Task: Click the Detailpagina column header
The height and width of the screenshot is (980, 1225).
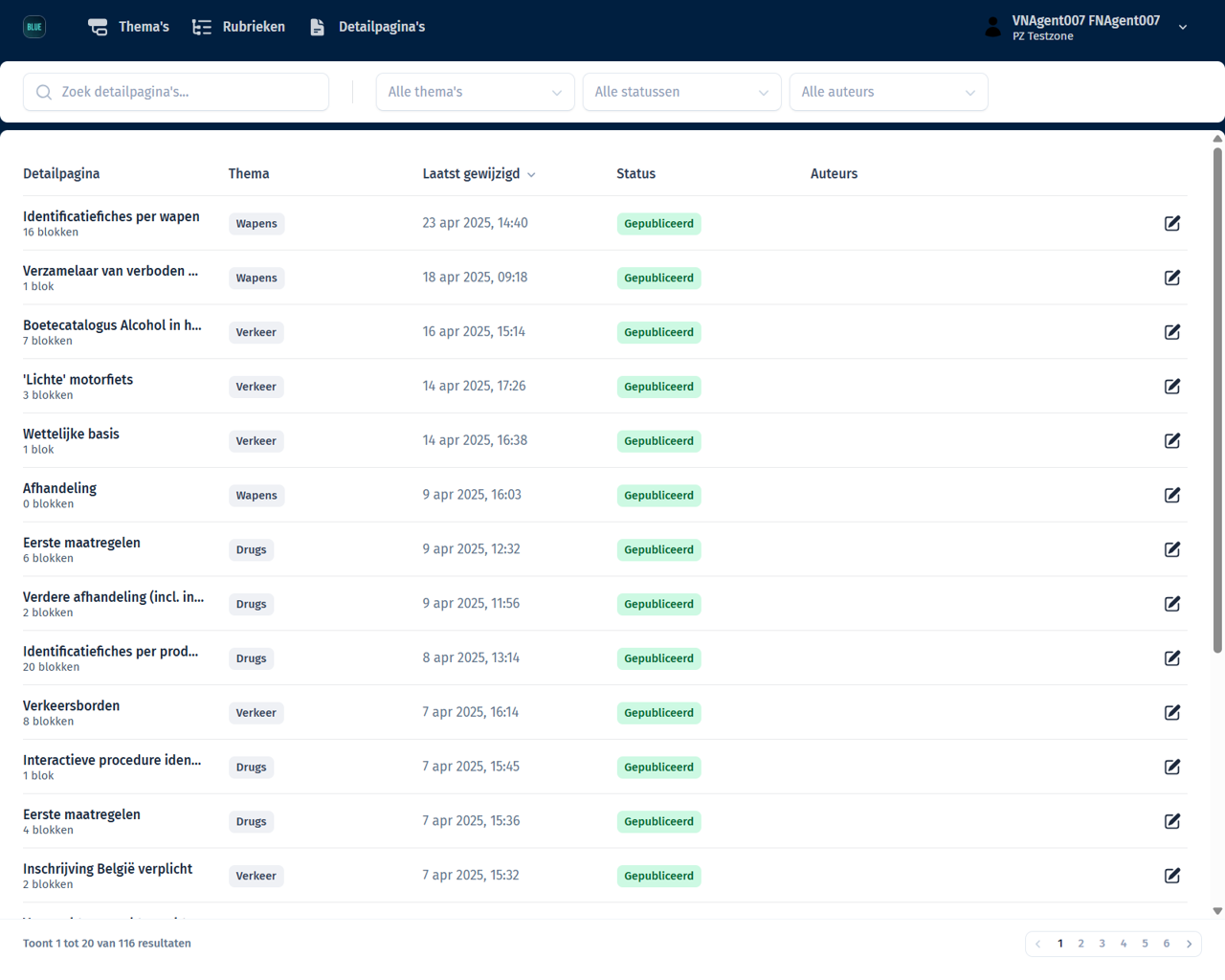Action: (61, 173)
